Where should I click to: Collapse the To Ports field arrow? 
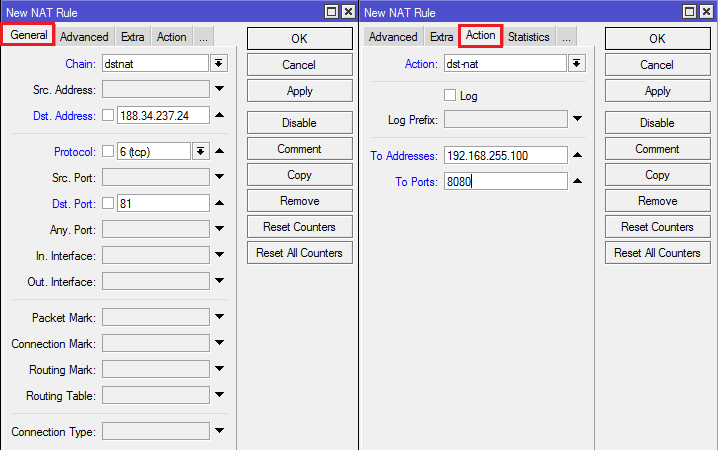pyautogui.click(x=577, y=182)
